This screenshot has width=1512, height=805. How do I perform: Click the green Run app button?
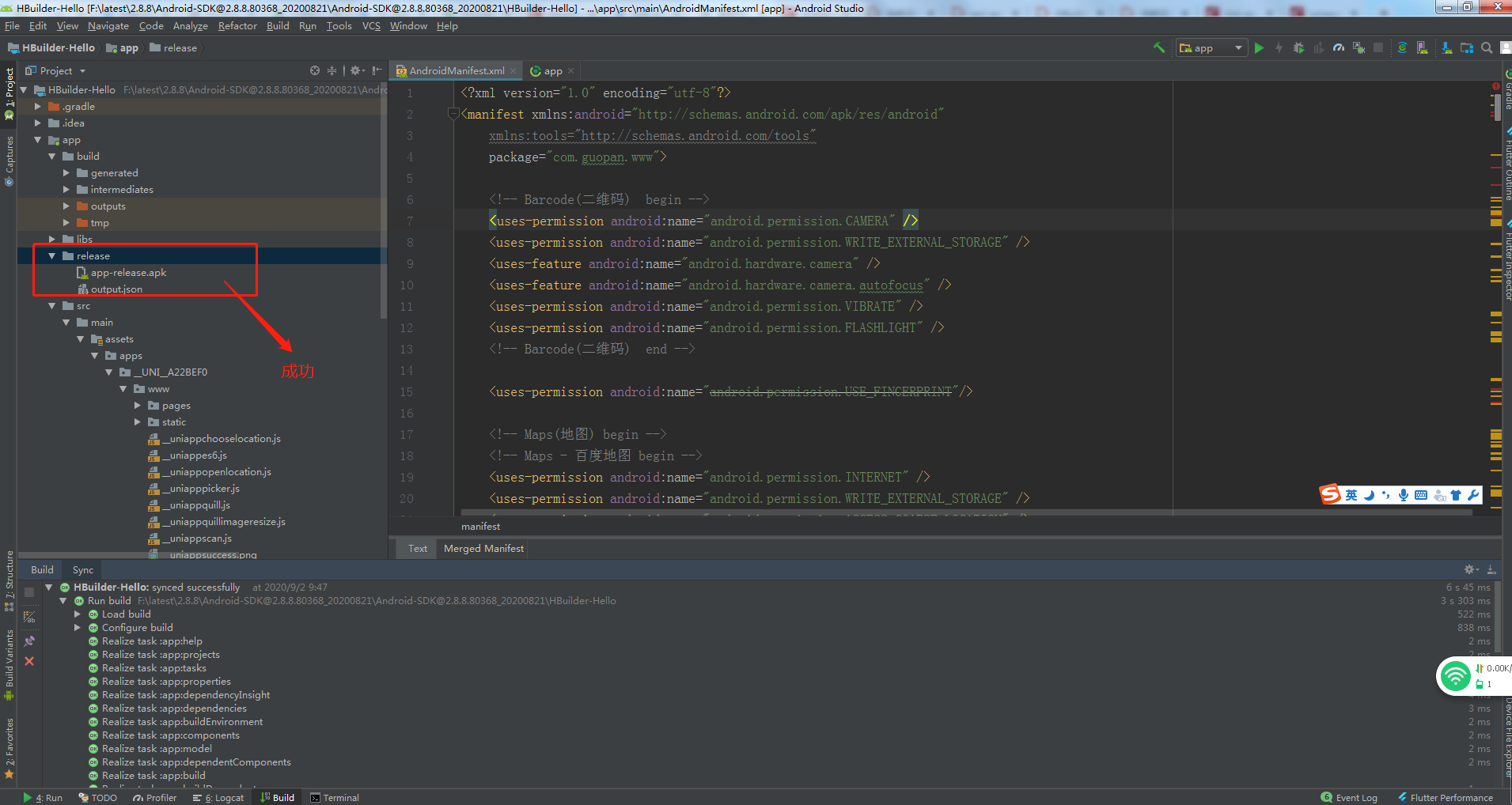(x=1259, y=48)
